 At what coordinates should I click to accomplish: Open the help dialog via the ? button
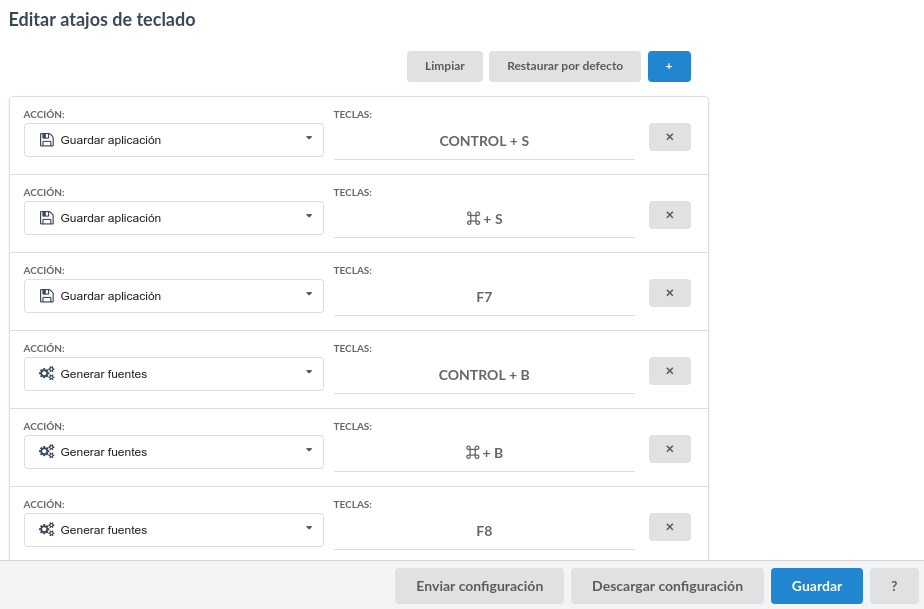click(895, 586)
